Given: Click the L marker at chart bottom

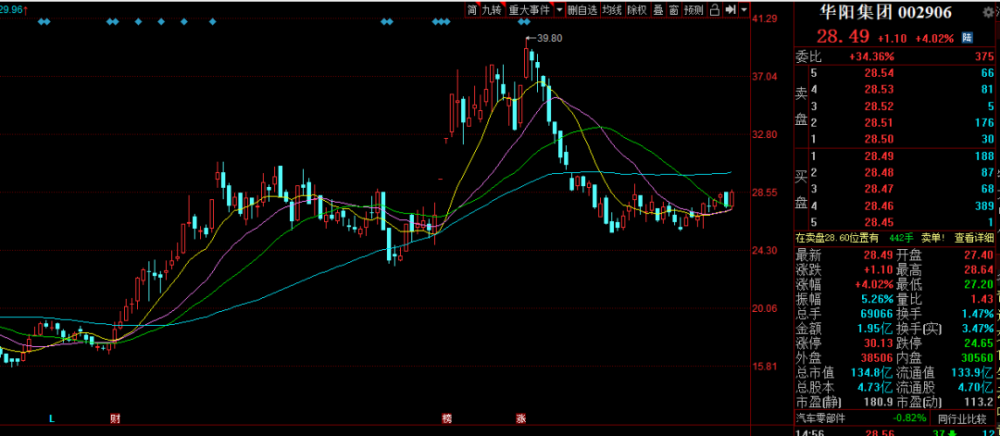Looking at the screenshot, I should tap(52, 419).
